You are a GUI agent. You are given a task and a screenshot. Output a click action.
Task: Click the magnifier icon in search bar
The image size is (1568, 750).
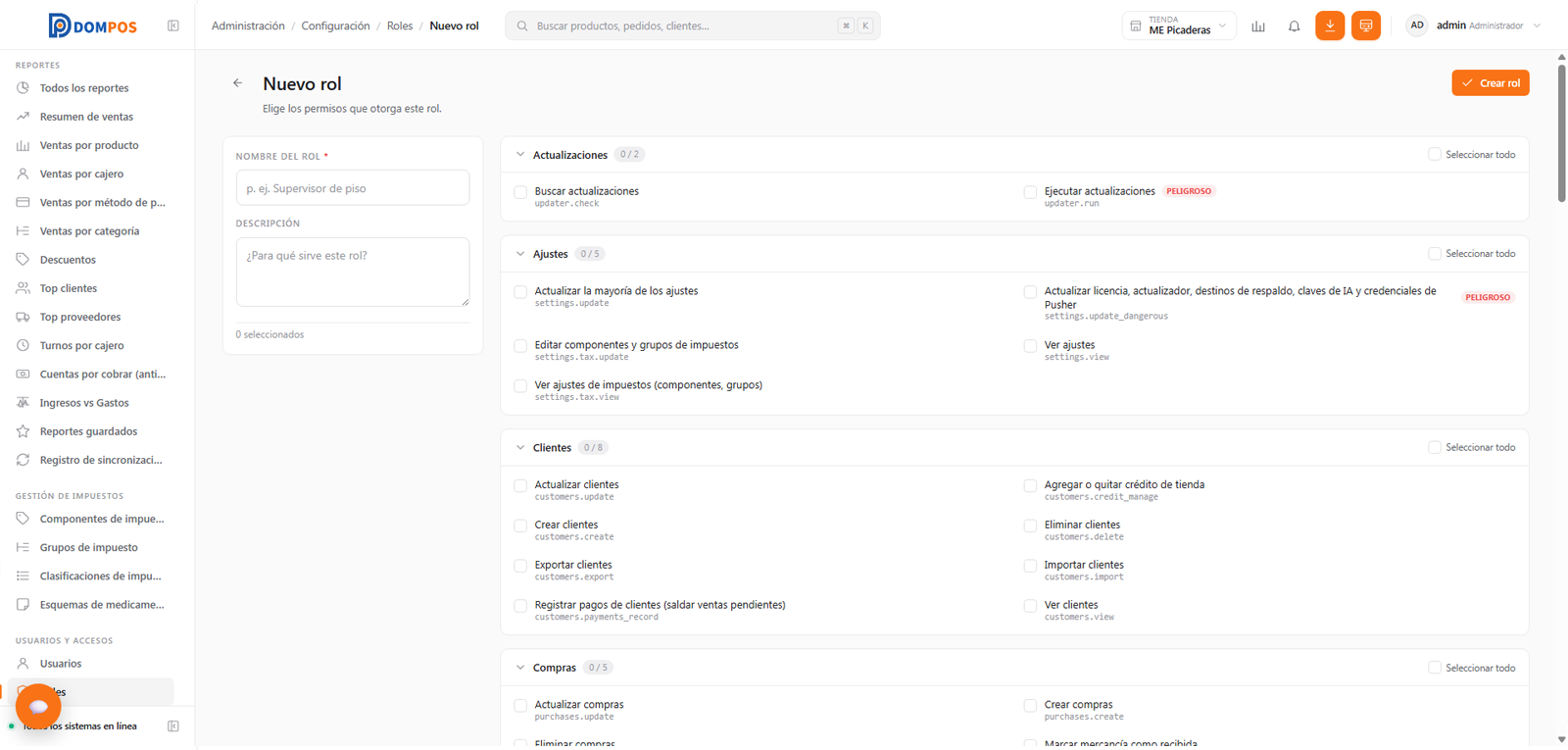(522, 26)
